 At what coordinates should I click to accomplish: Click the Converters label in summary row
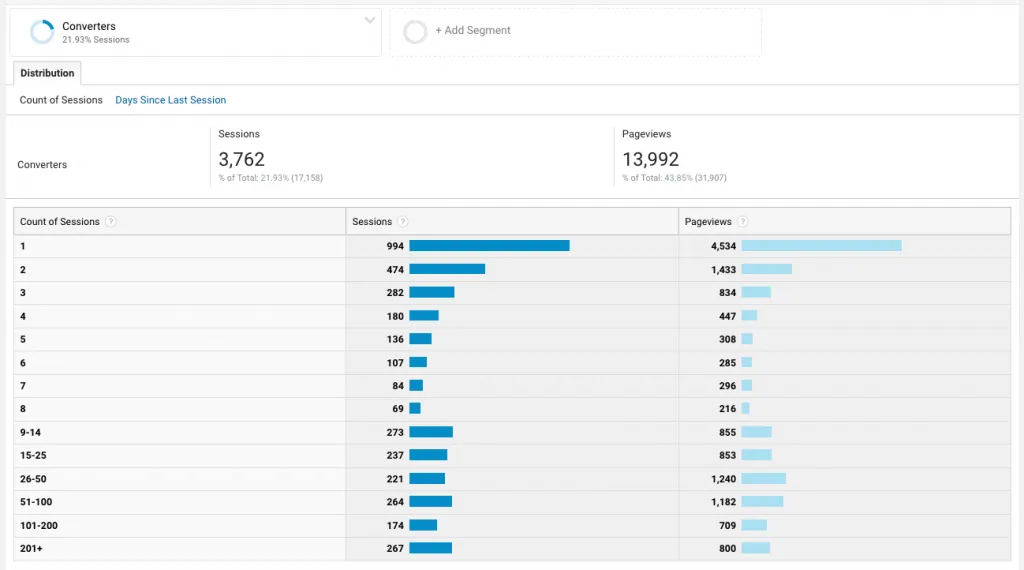pyautogui.click(x=42, y=165)
